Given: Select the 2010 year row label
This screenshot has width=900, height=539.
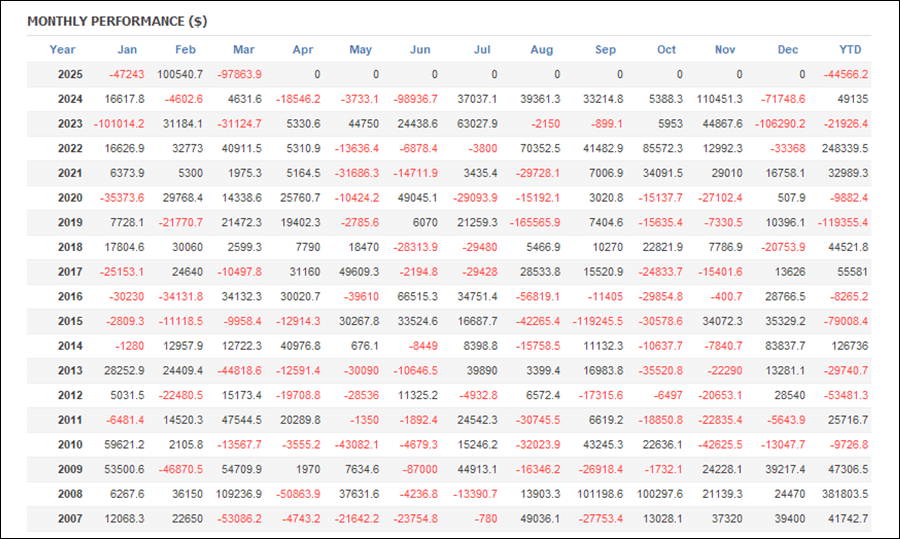Looking at the screenshot, I should point(70,445).
